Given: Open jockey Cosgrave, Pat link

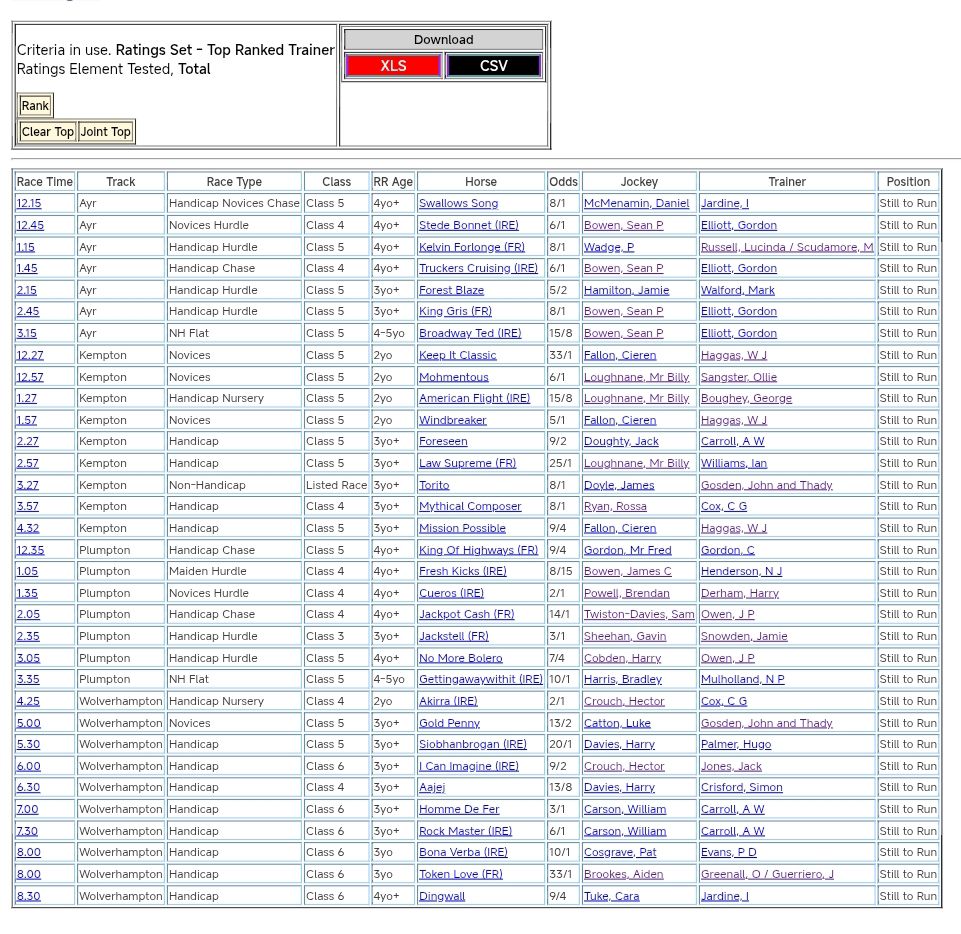Looking at the screenshot, I should coord(620,853).
